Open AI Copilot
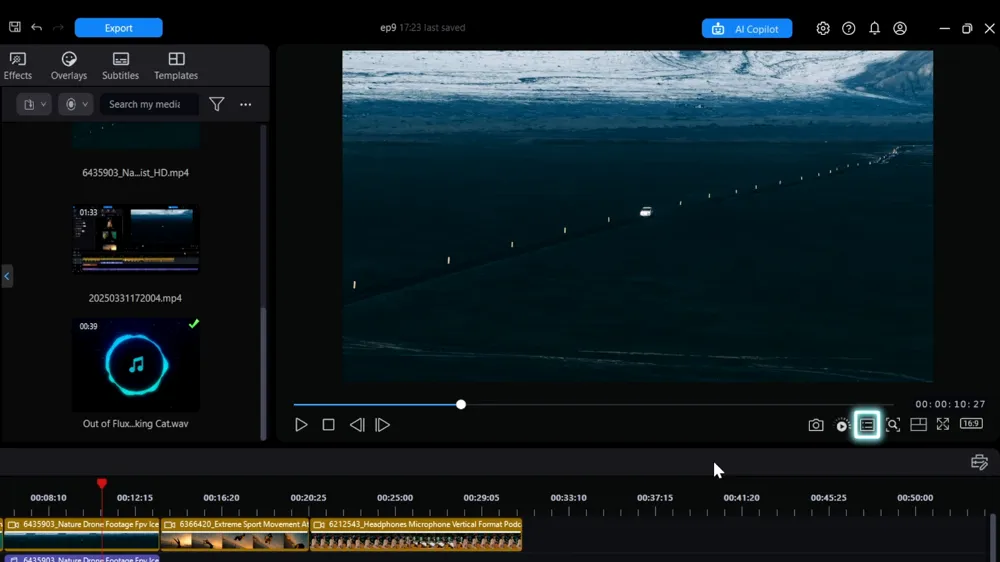This screenshot has height=562, width=1000. [747, 29]
